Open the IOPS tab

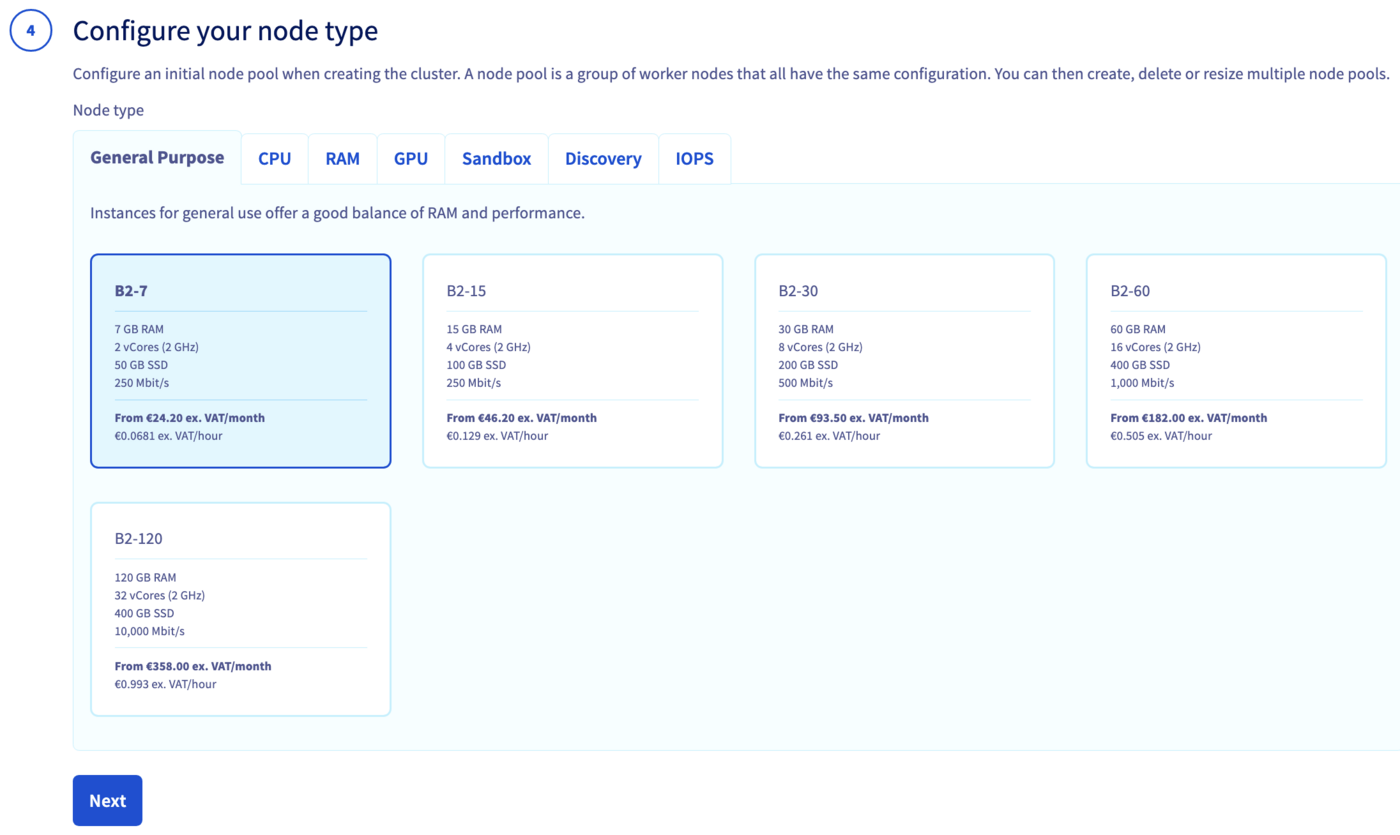(694, 158)
